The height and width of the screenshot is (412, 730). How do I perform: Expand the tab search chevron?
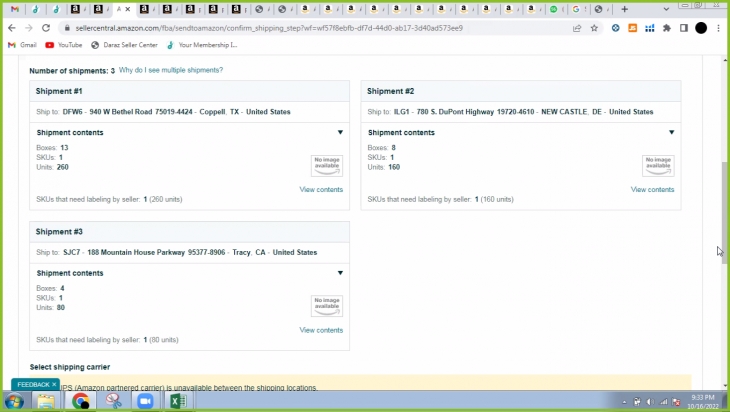pyautogui.click(x=666, y=9)
